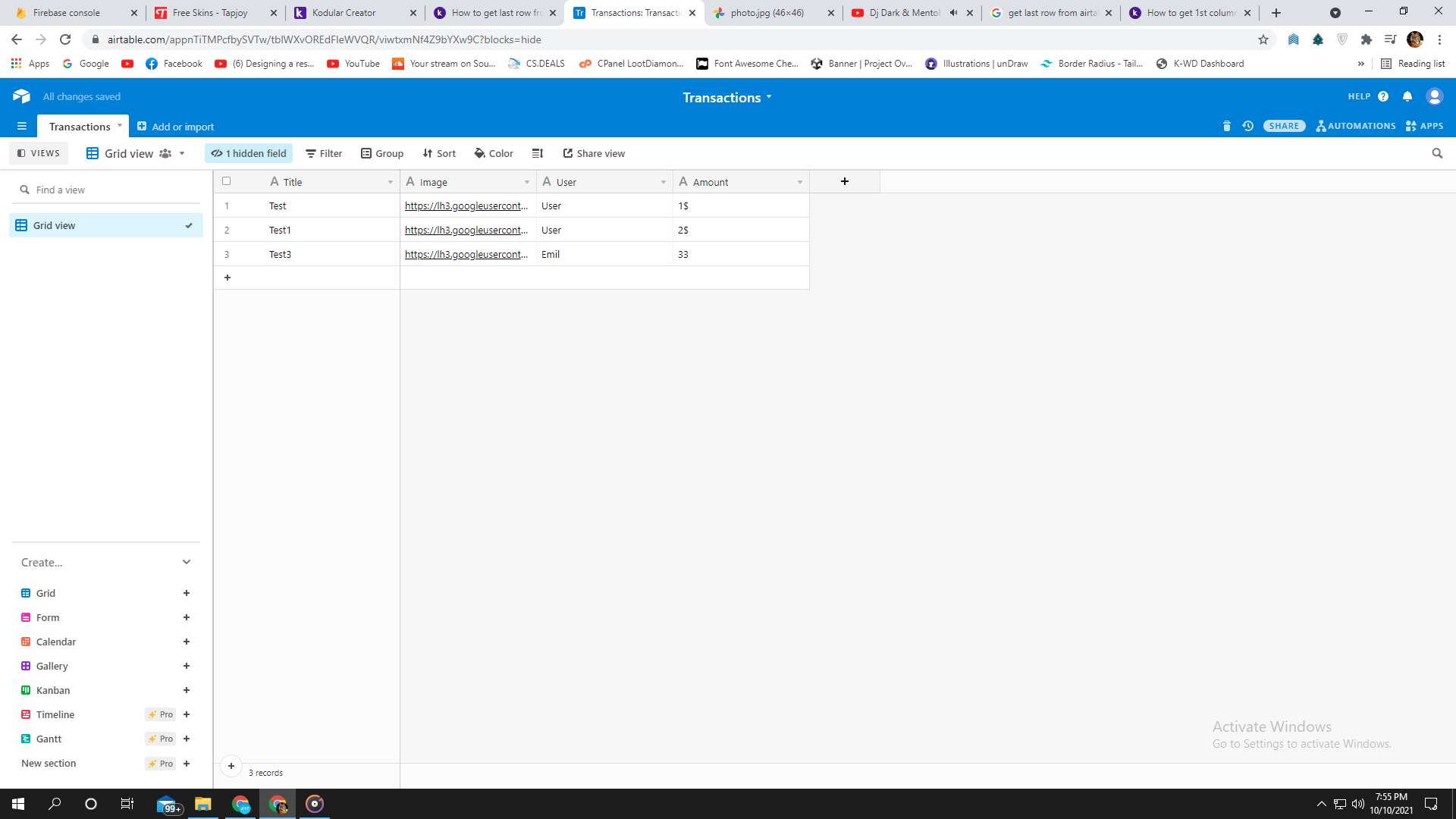The image size is (1456, 819).
Task: Click the Airtable home logo icon
Action: click(x=21, y=96)
